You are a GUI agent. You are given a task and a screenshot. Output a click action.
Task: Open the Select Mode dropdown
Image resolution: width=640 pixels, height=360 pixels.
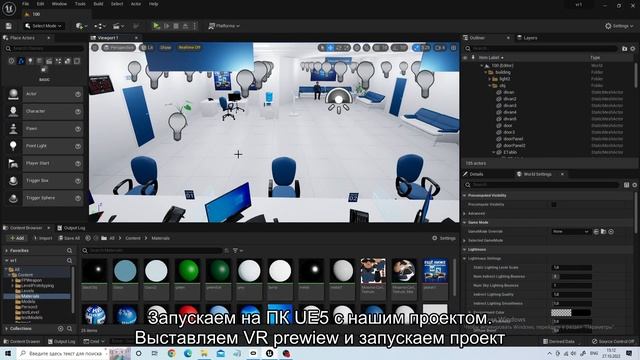43,26
